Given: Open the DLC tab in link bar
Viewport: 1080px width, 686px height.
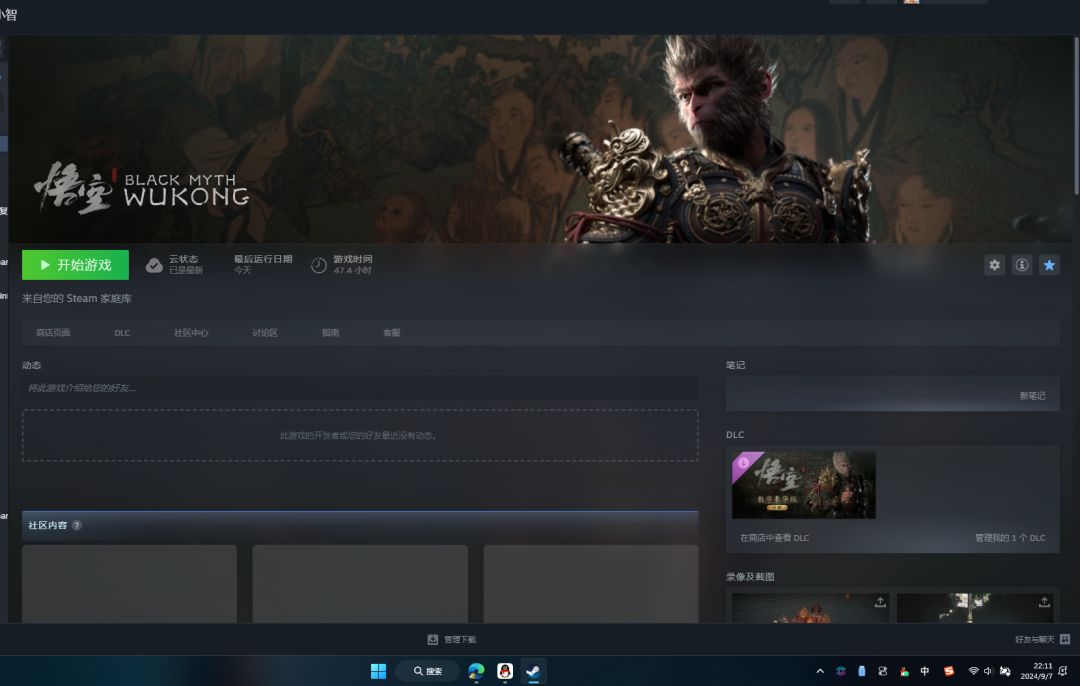Looking at the screenshot, I should coord(122,333).
